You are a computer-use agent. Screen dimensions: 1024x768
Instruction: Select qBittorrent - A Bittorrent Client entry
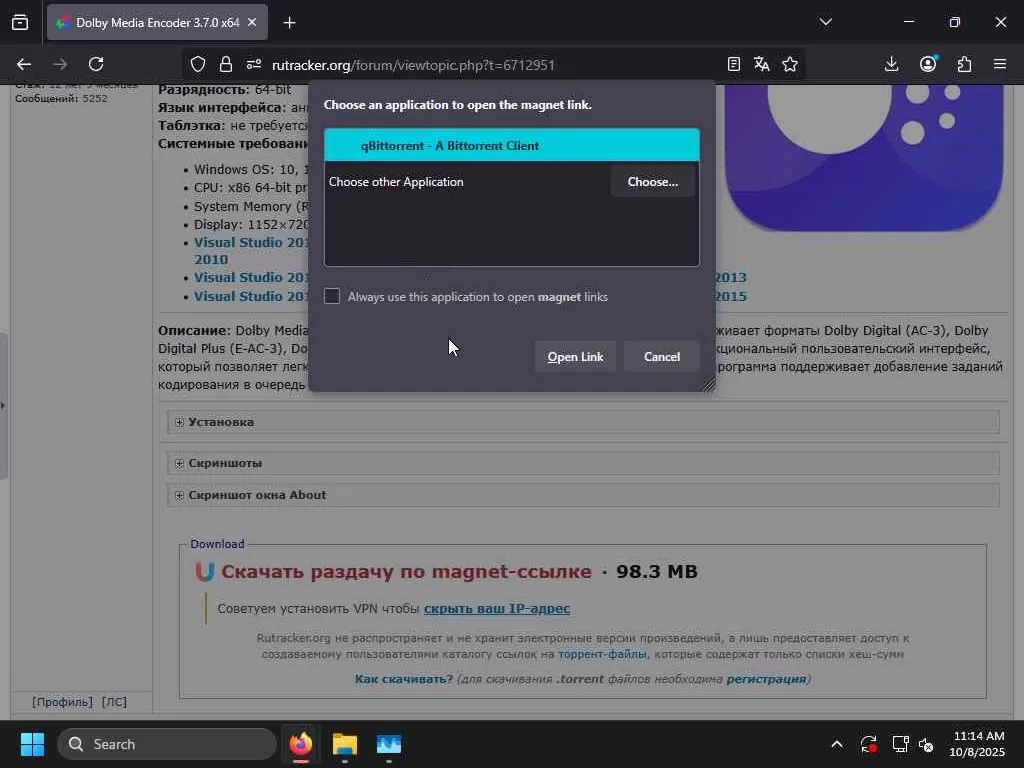511,145
